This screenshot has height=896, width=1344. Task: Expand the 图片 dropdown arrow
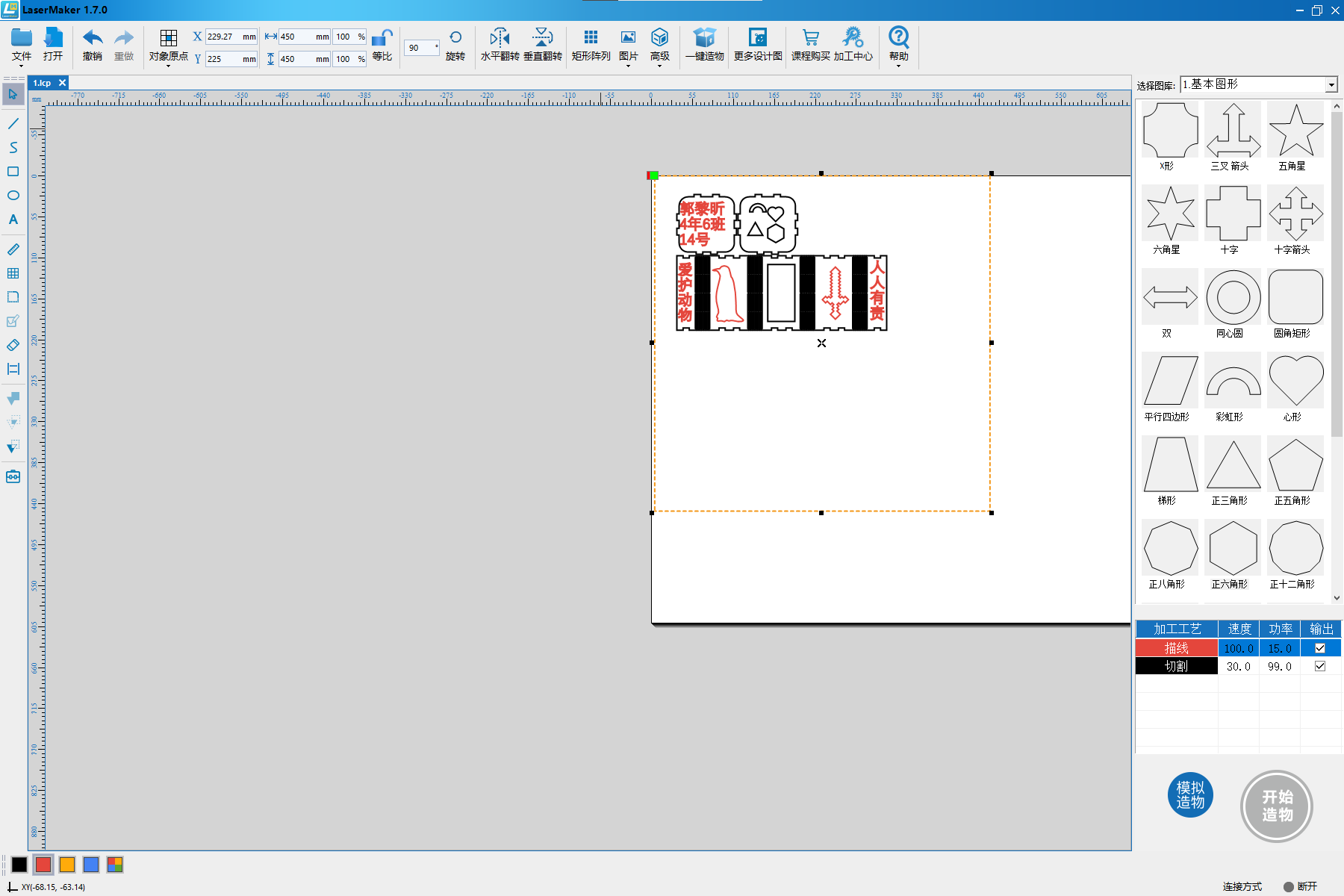click(x=629, y=66)
